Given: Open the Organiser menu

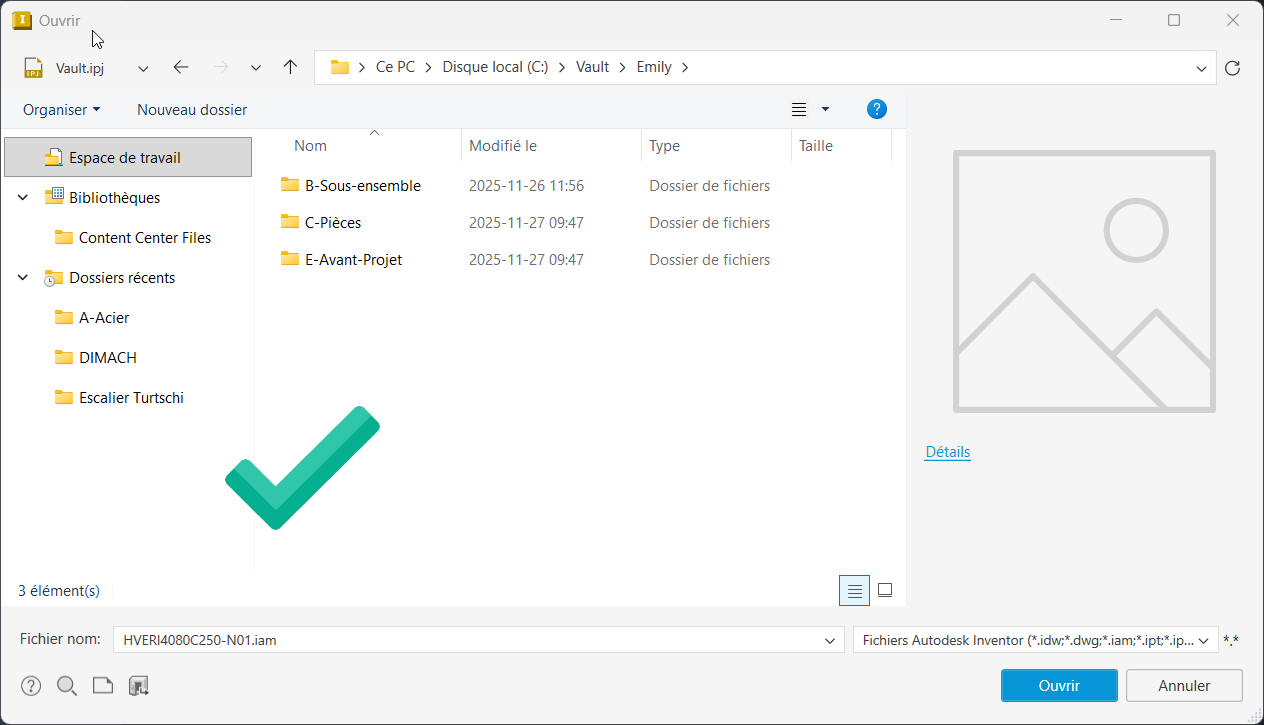Looking at the screenshot, I should 61,110.
